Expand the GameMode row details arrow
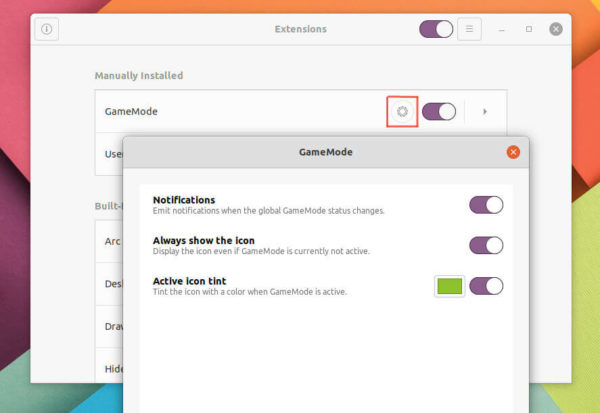 (485, 112)
